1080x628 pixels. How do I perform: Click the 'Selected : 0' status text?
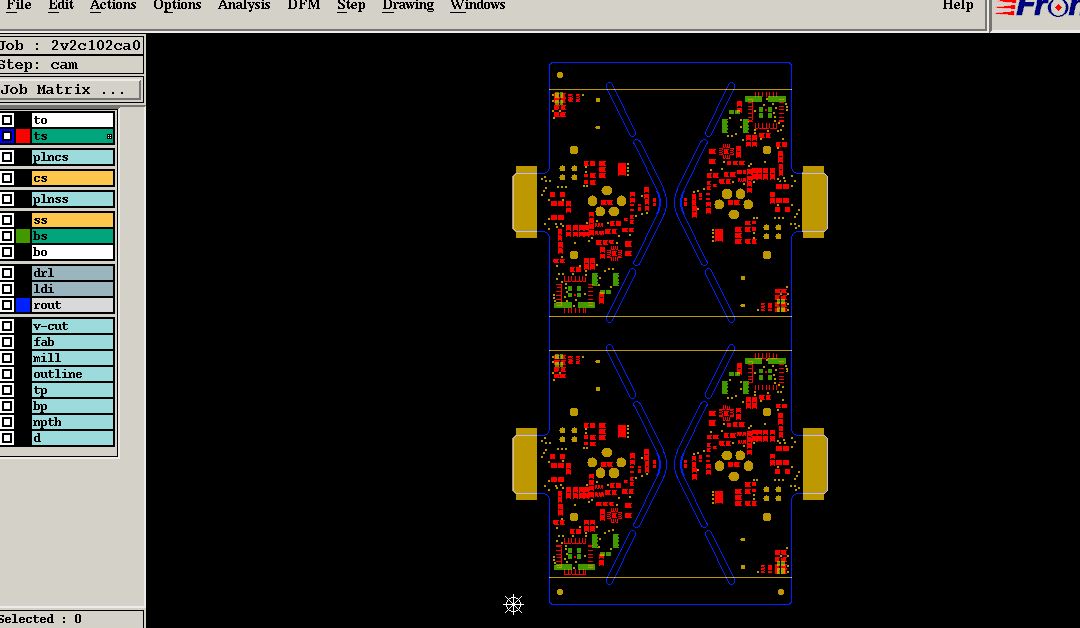41,619
